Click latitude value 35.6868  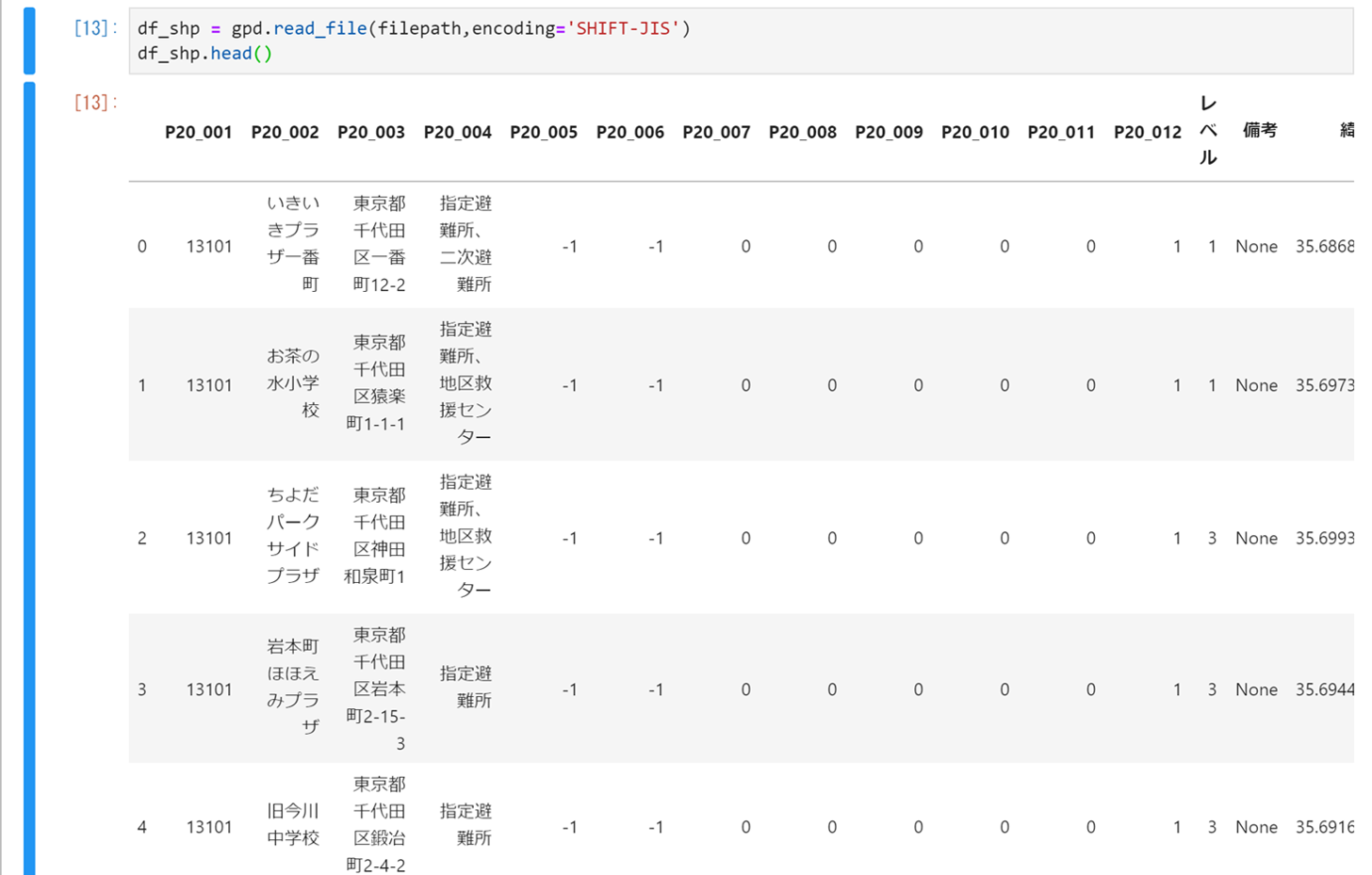tap(1324, 247)
